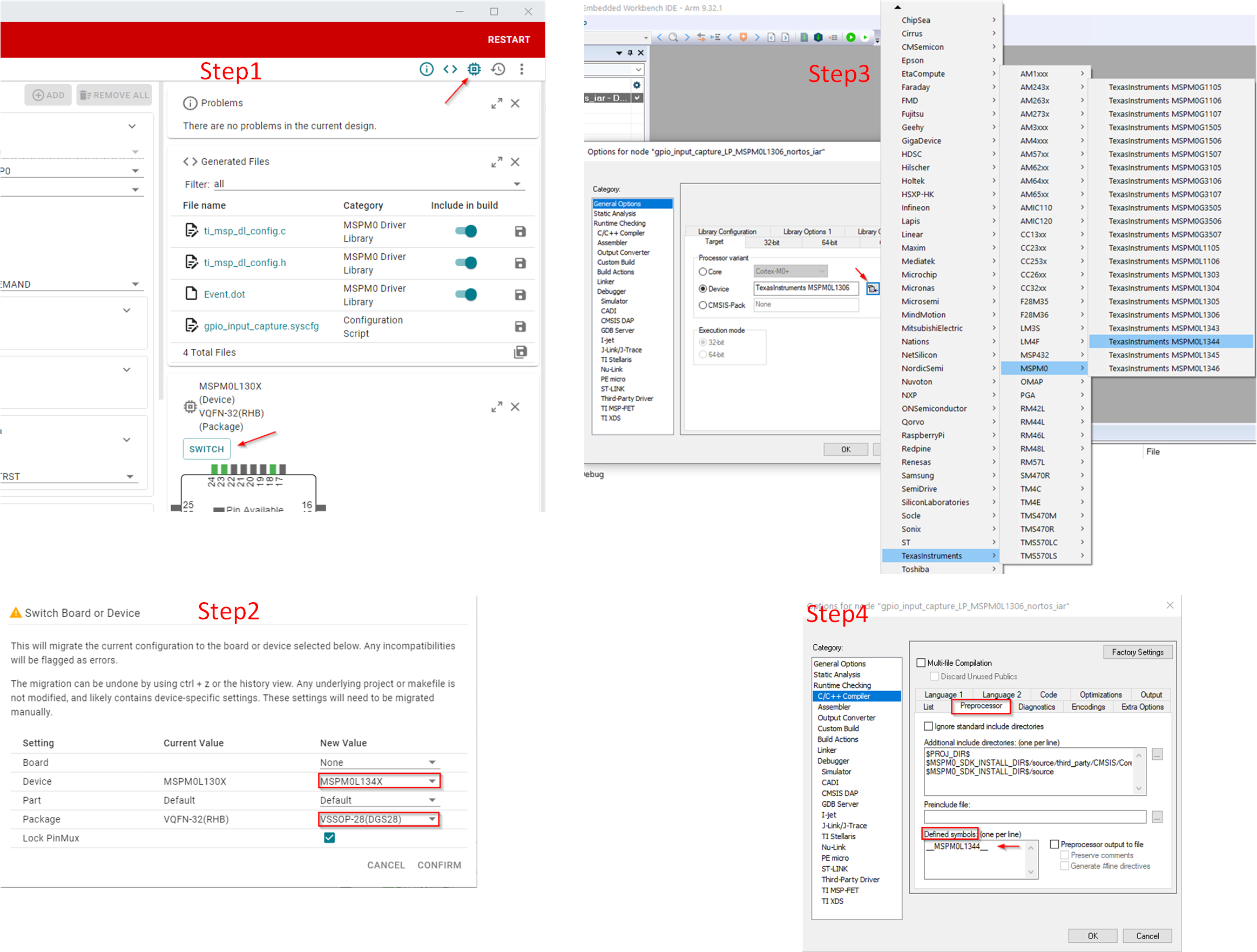The height and width of the screenshot is (952, 1257).
Task: Open the Problems info icon in toolbar
Action: click(426, 69)
